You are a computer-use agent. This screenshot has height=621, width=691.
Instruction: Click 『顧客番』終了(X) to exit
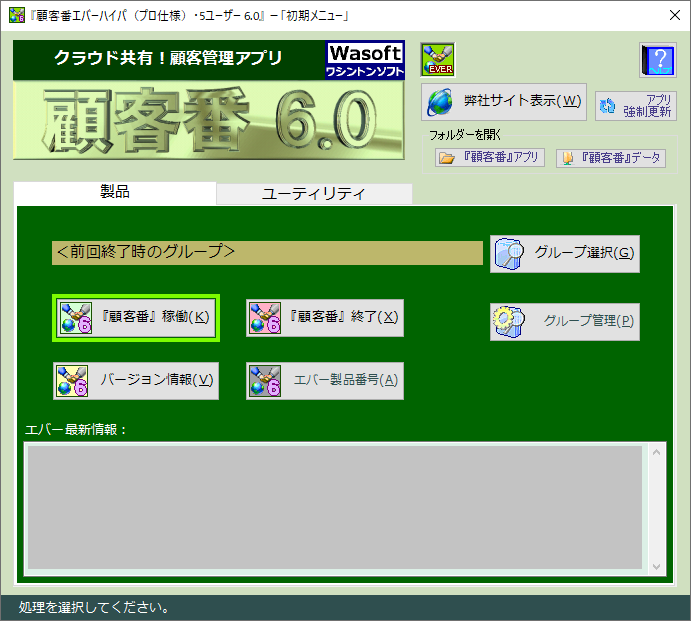[325, 317]
